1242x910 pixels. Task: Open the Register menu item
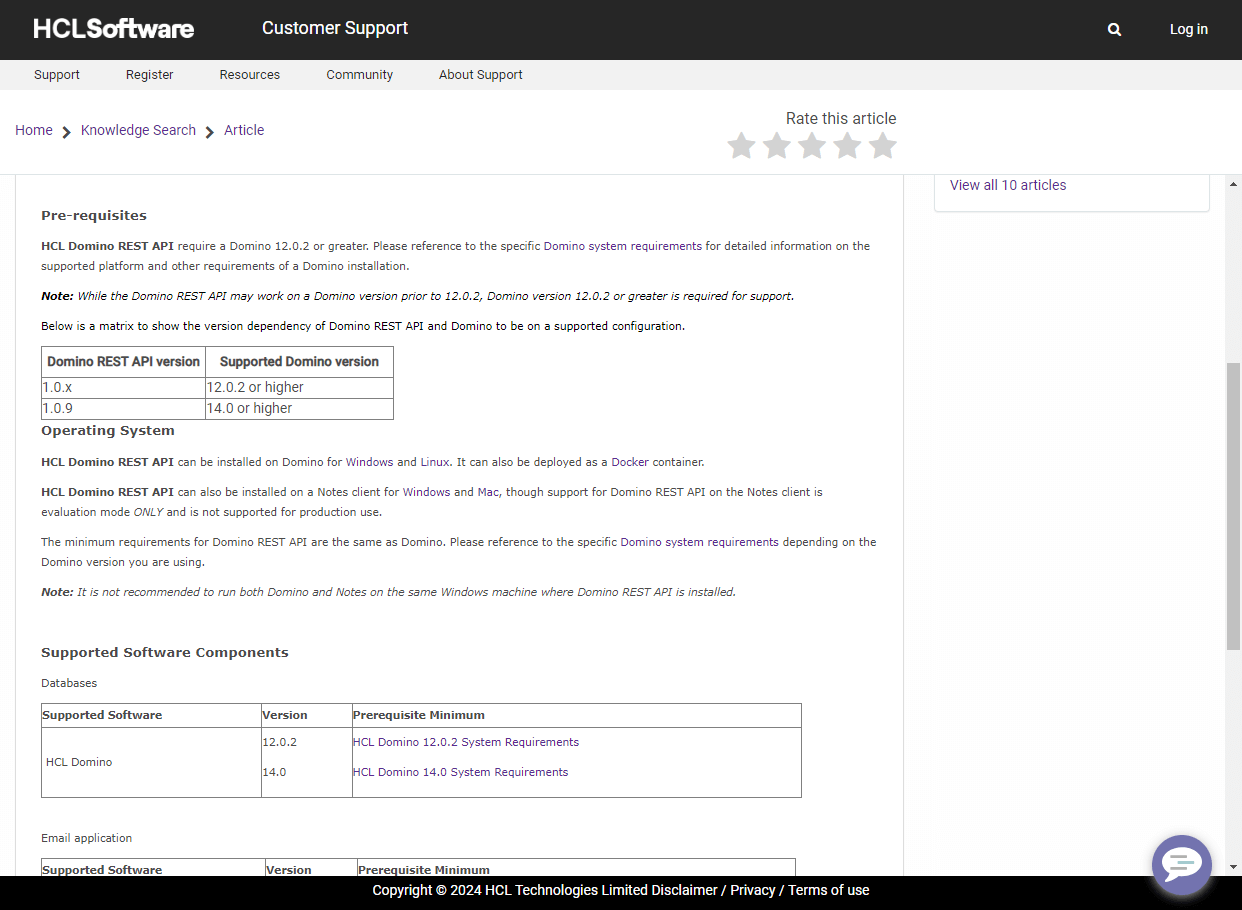150,75
